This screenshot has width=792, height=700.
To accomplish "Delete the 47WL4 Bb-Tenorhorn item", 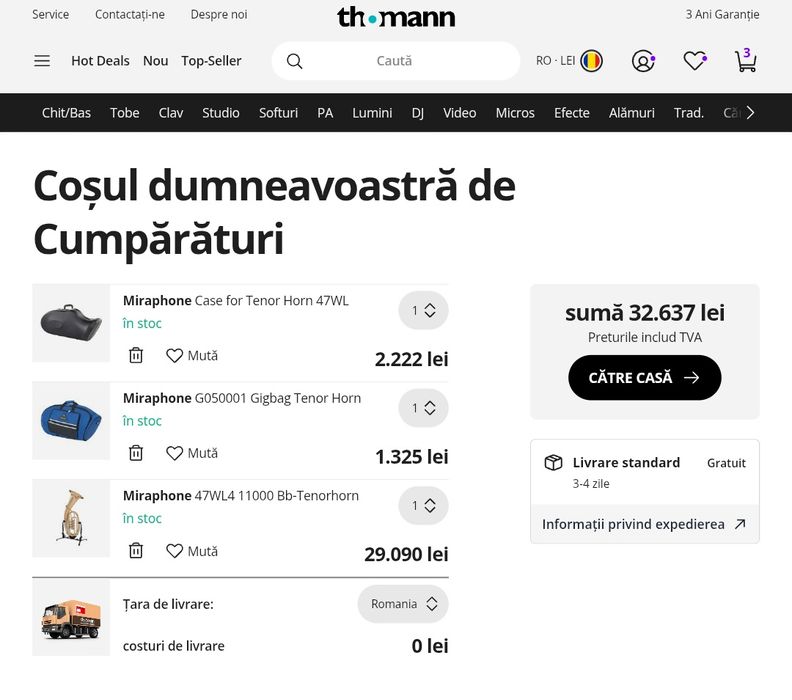I will [136, 551].
